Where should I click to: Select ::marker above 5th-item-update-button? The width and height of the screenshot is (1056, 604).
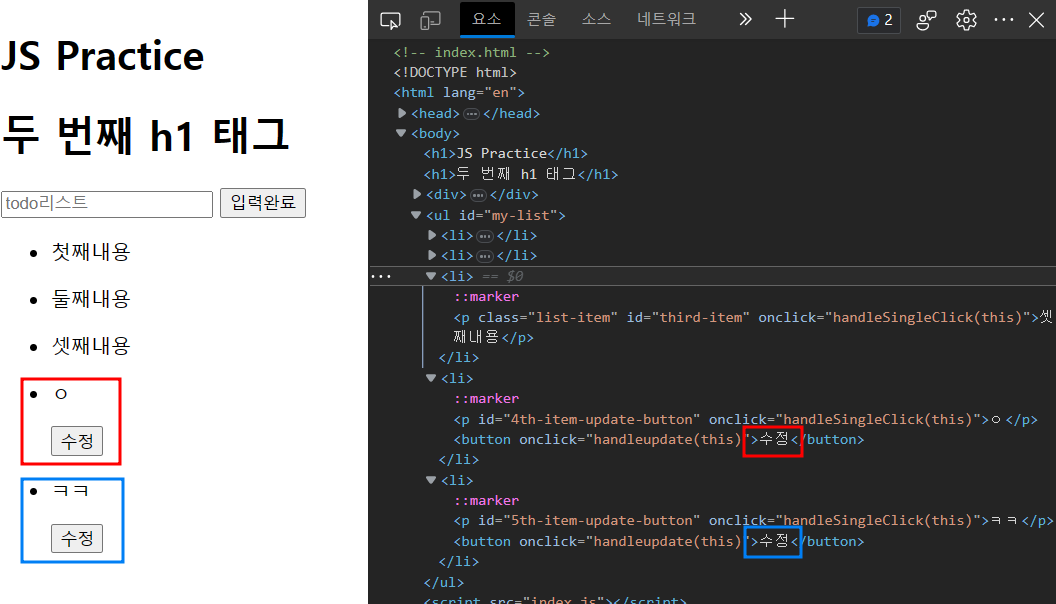(x=486, y=500)
